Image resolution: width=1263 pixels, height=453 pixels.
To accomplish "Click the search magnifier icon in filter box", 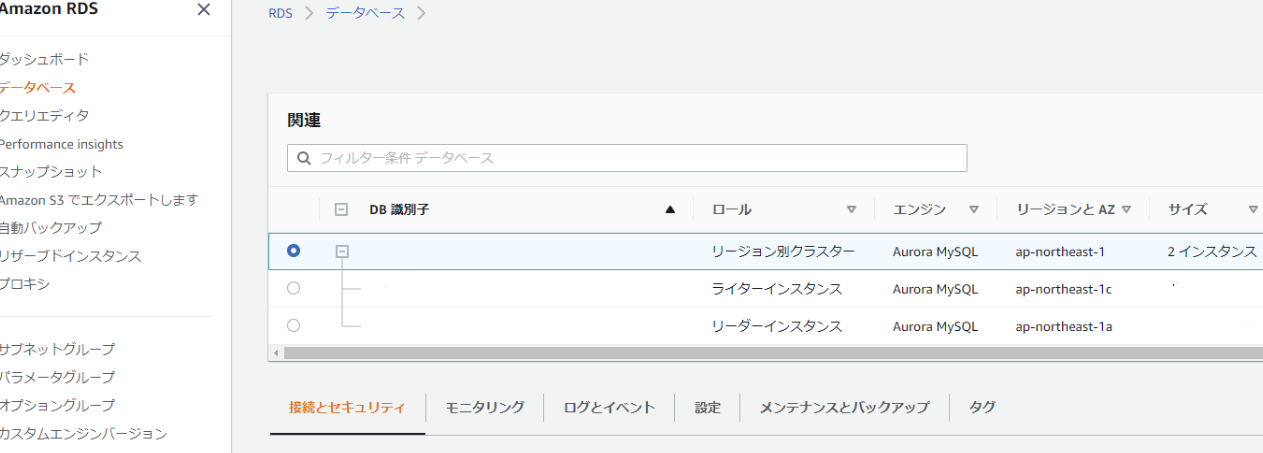I will [304, 158].
